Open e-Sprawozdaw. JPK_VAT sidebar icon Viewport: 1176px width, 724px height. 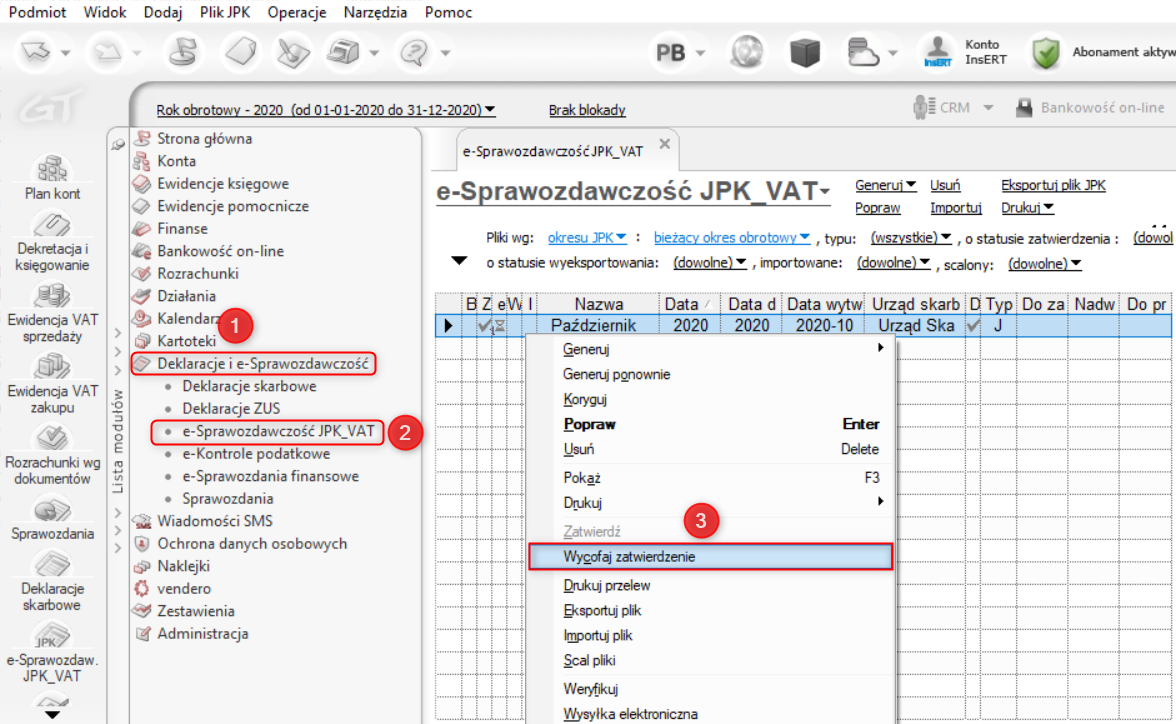(x=52, y=635)
